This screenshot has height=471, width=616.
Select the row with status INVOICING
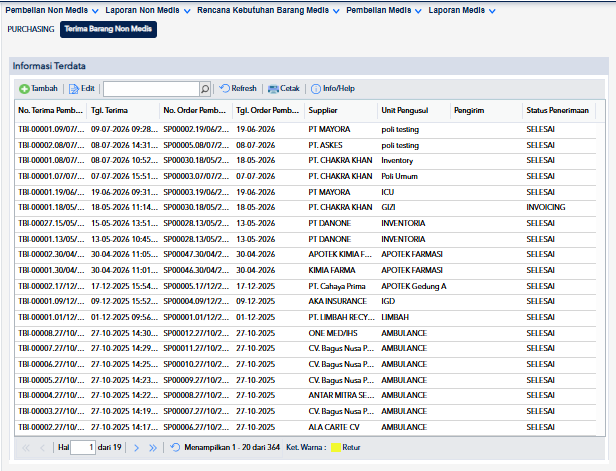(305, 207)
